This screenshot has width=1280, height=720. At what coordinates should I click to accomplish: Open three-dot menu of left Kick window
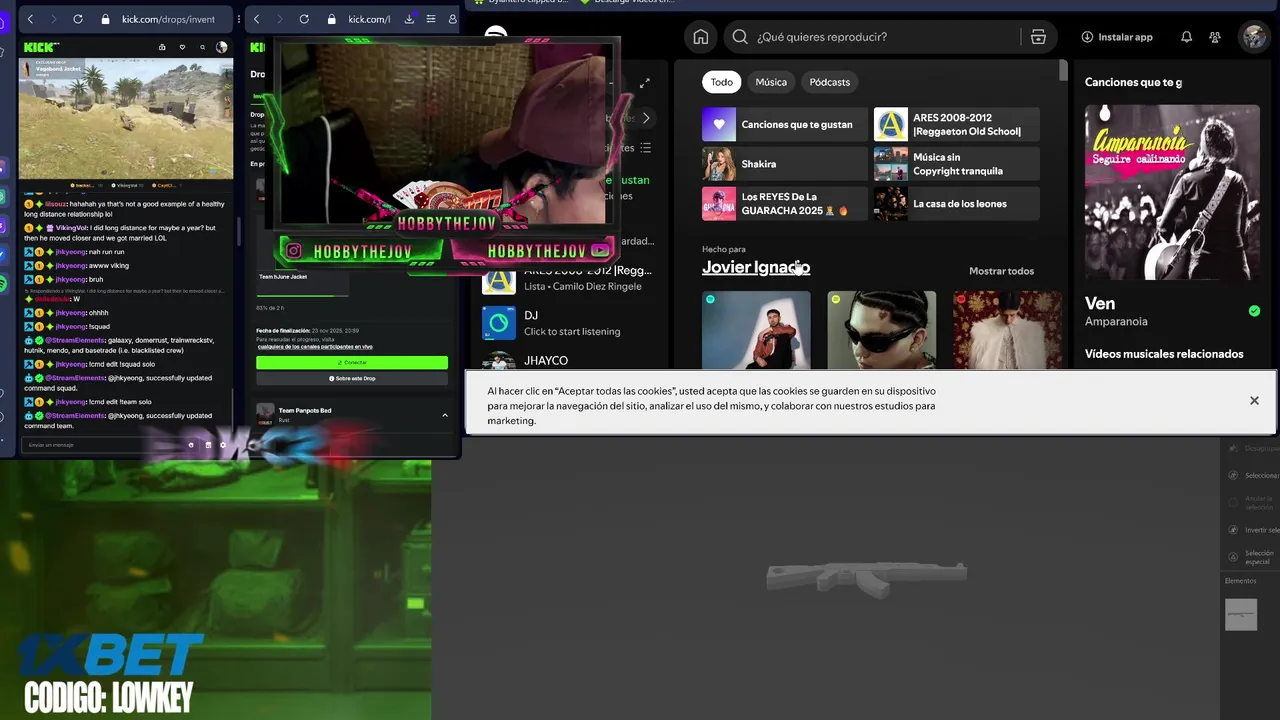tap(238, 19)
